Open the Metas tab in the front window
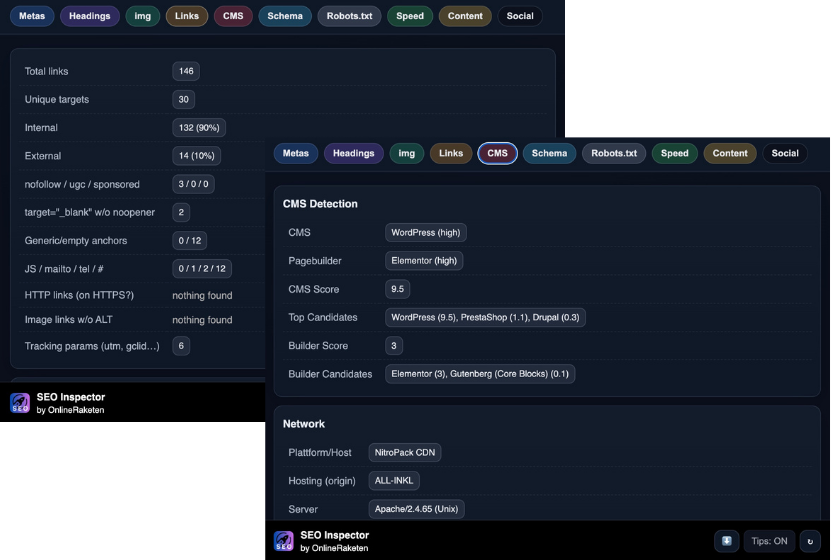Screen dimensions: 831x560 click(296, 153)
